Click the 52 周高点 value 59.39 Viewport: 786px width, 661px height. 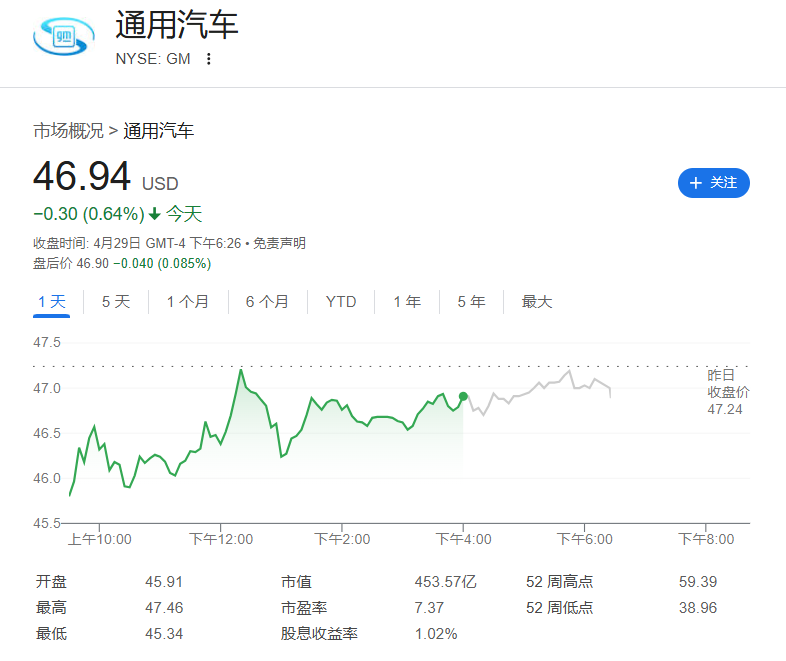(x=698, y=582)
